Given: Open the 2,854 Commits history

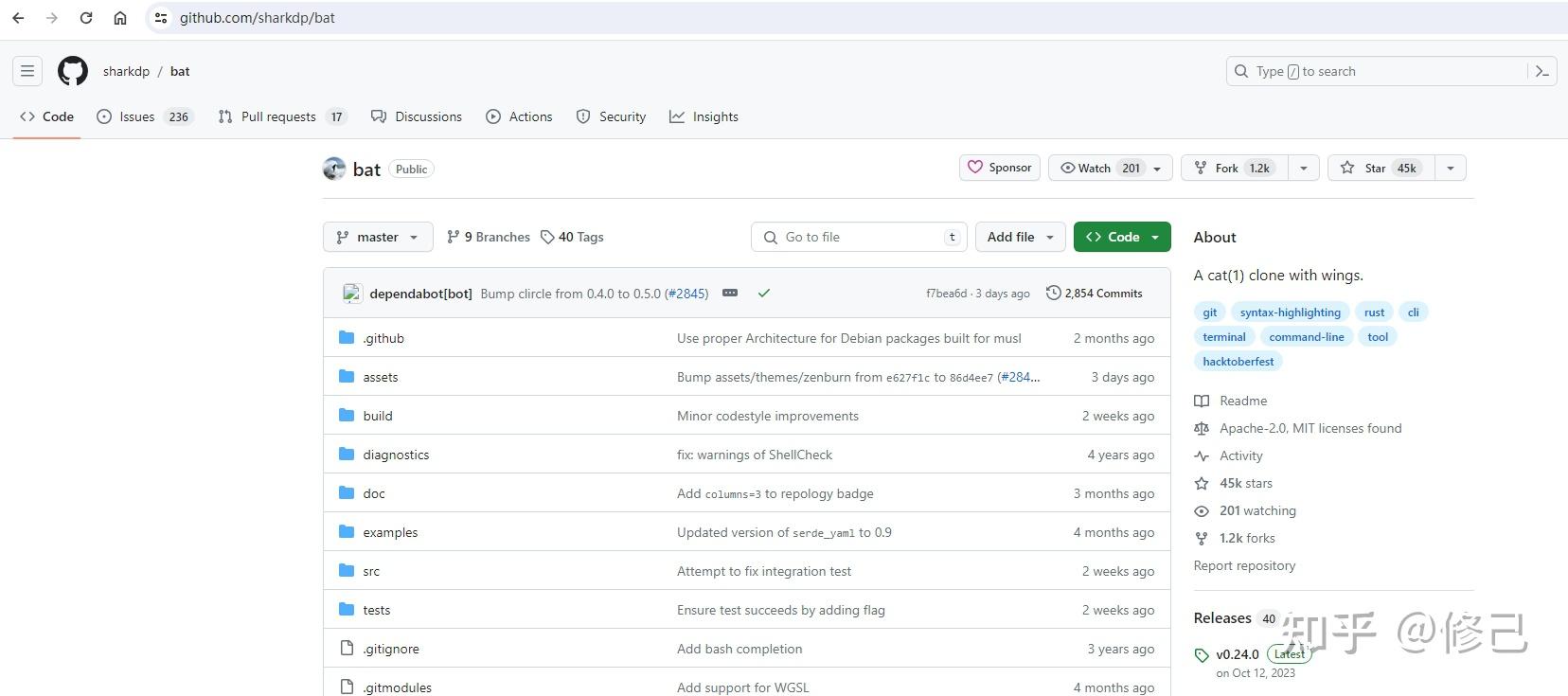Looking at the screenshot, I should (x=1095, y=294).
